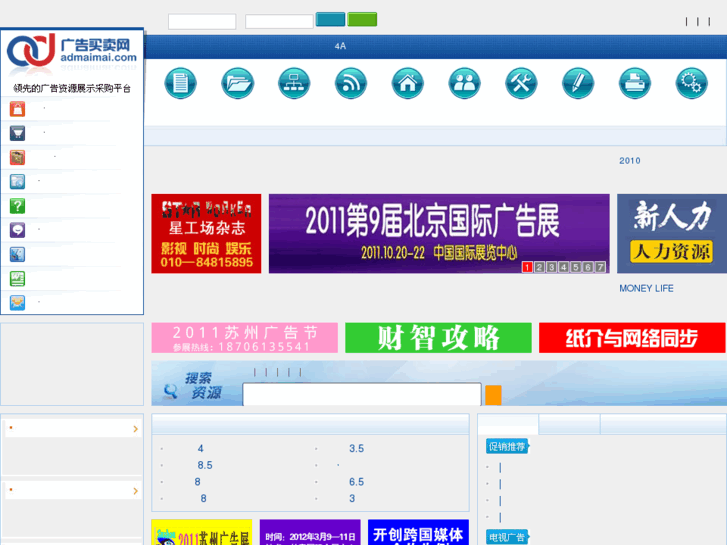Switch to banner slide number 7

click(600, 267)
